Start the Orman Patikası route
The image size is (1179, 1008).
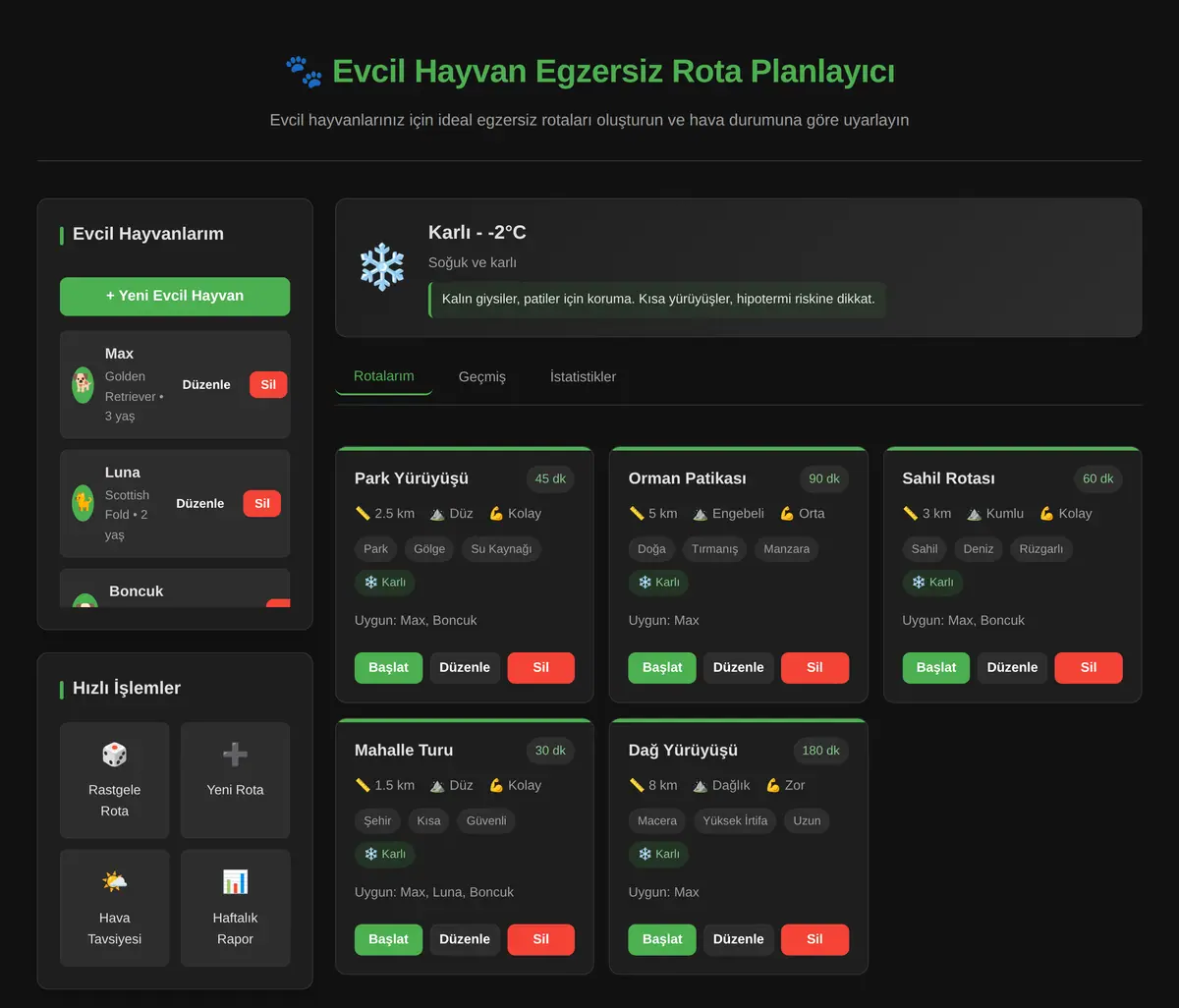[662, 667]
